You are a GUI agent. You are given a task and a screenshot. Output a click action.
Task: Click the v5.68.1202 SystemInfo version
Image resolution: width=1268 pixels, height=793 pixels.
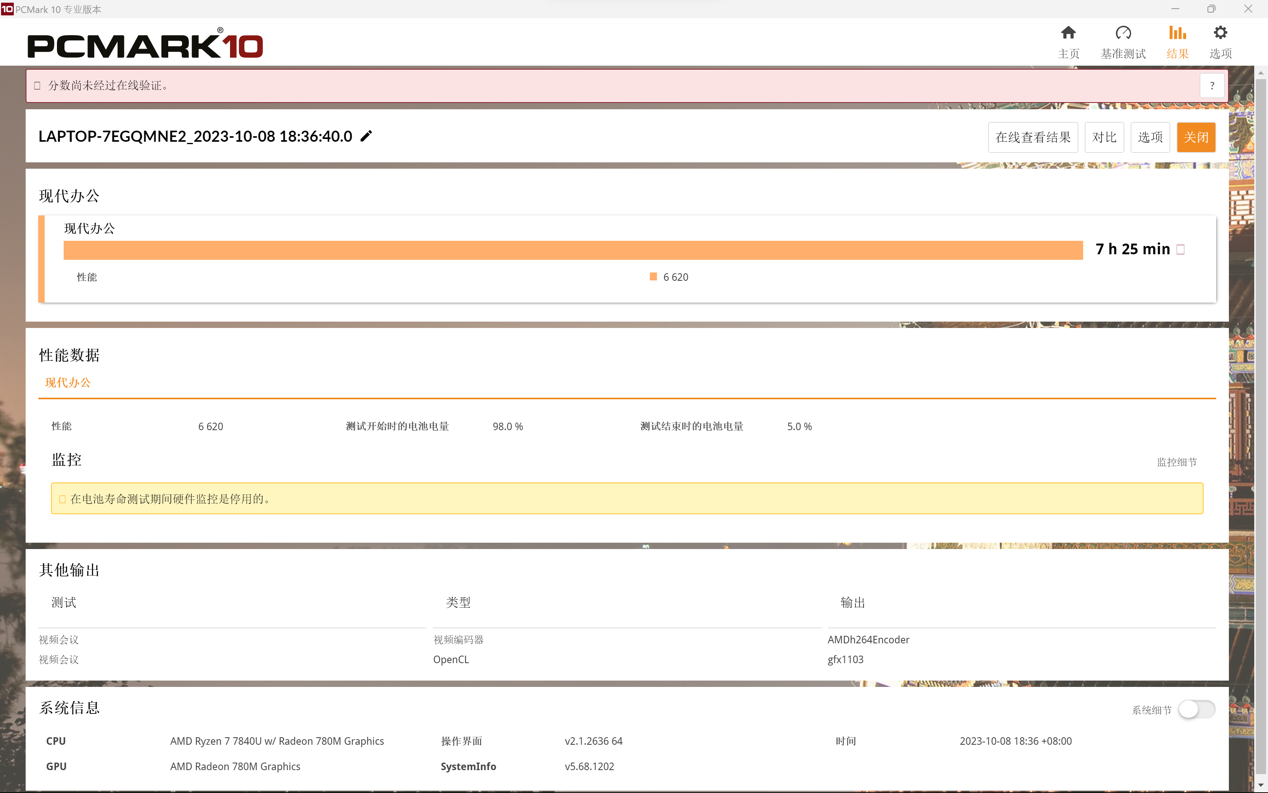click(x=589, y=767)
